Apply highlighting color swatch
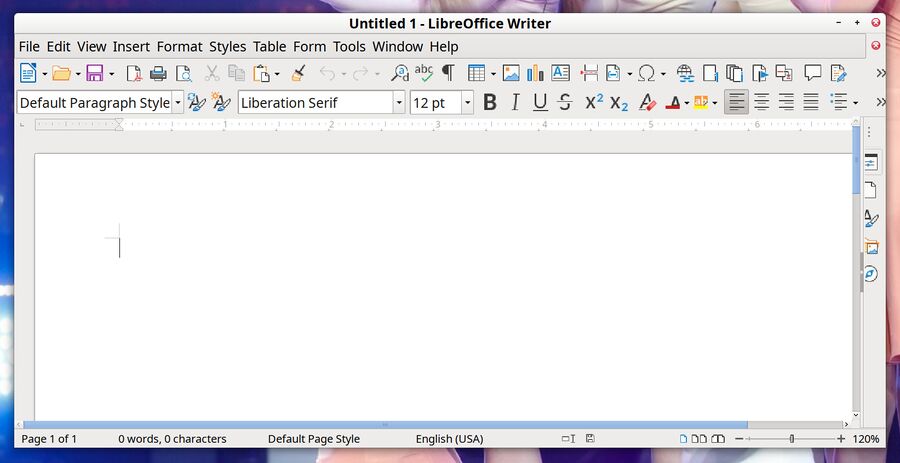The image size is (900, 463). click(x=700, y=103)
